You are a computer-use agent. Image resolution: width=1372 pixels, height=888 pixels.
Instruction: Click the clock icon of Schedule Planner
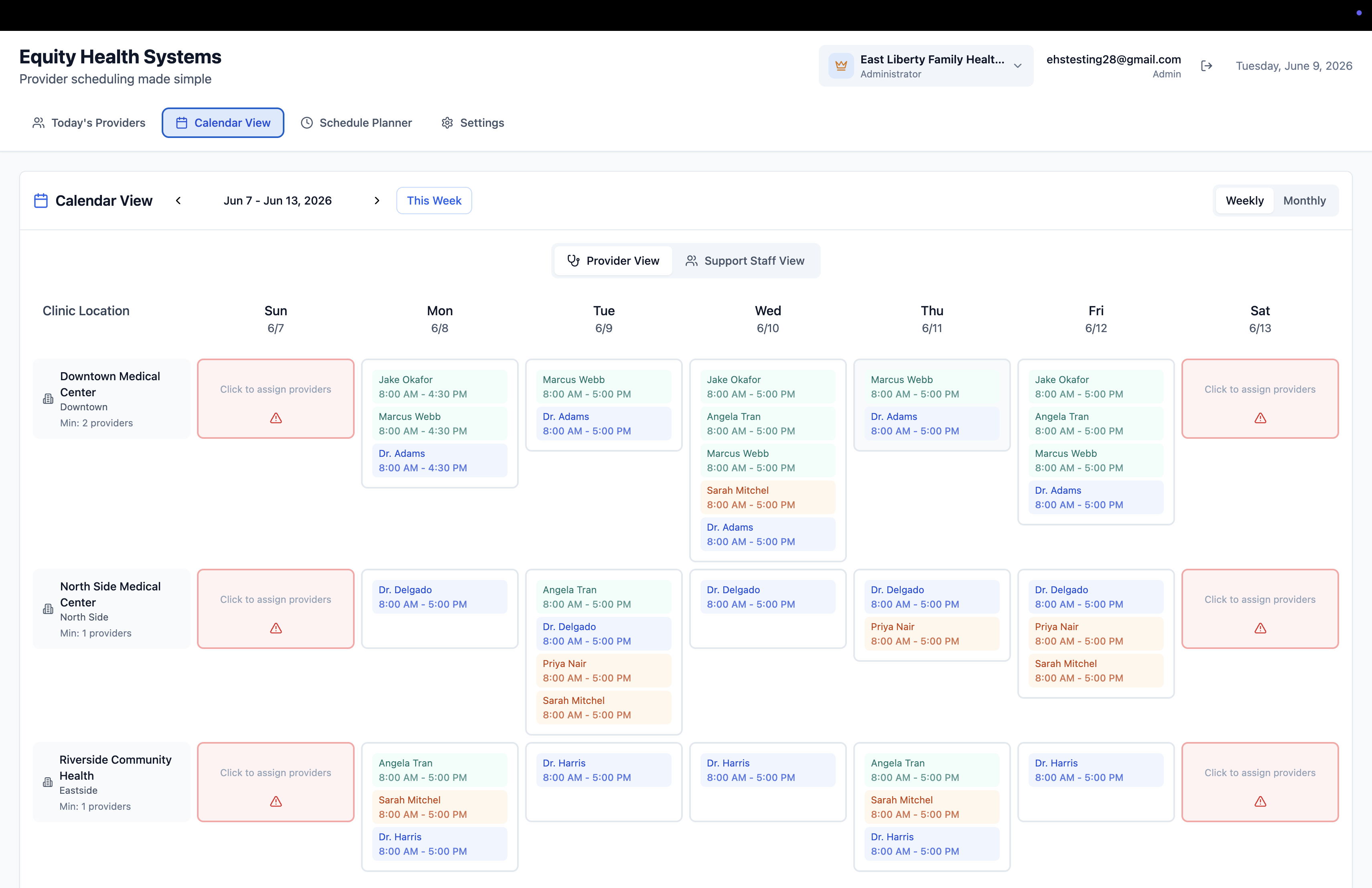coord(306,123)
